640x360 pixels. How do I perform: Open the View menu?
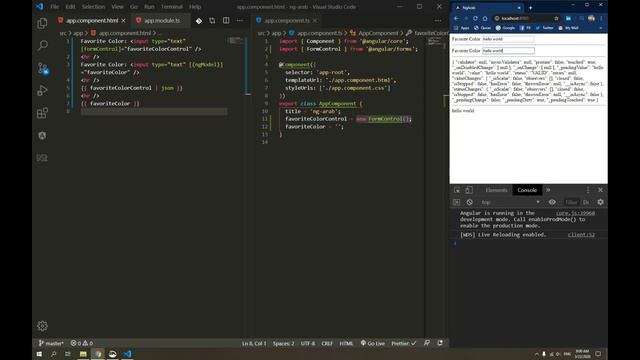click(x=118, y=7)
